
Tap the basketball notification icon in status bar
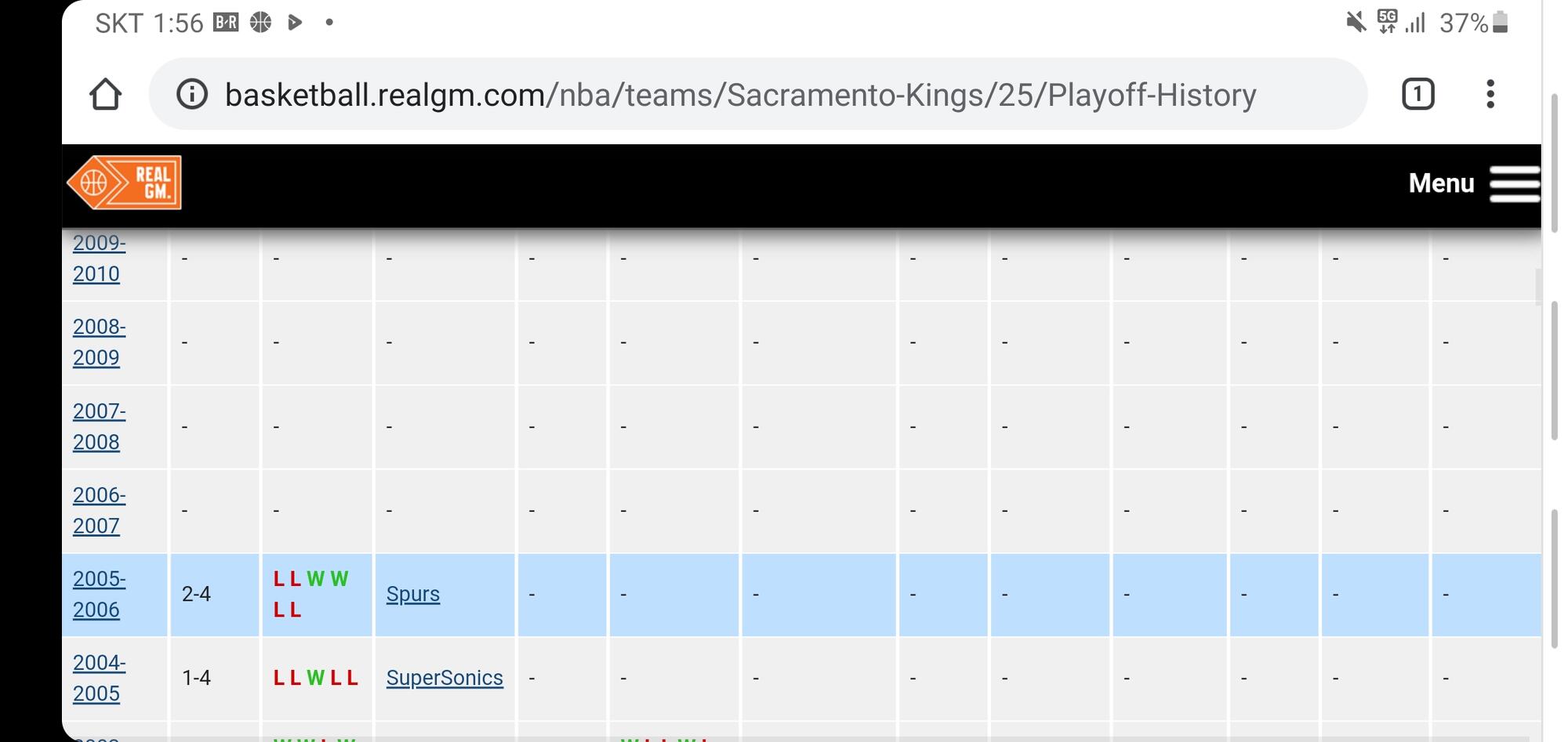pos(260,23)
